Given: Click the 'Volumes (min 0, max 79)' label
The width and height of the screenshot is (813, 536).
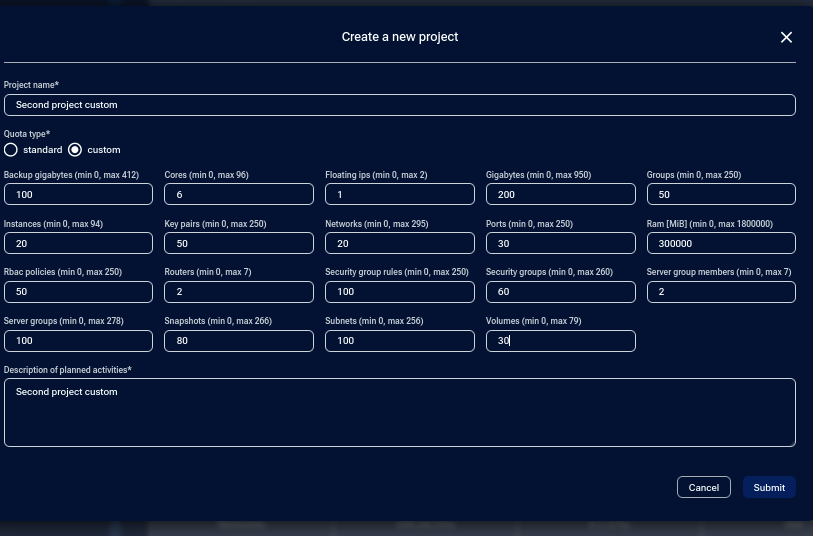Looking at the screenshot, I should click(x=534, y=321).
